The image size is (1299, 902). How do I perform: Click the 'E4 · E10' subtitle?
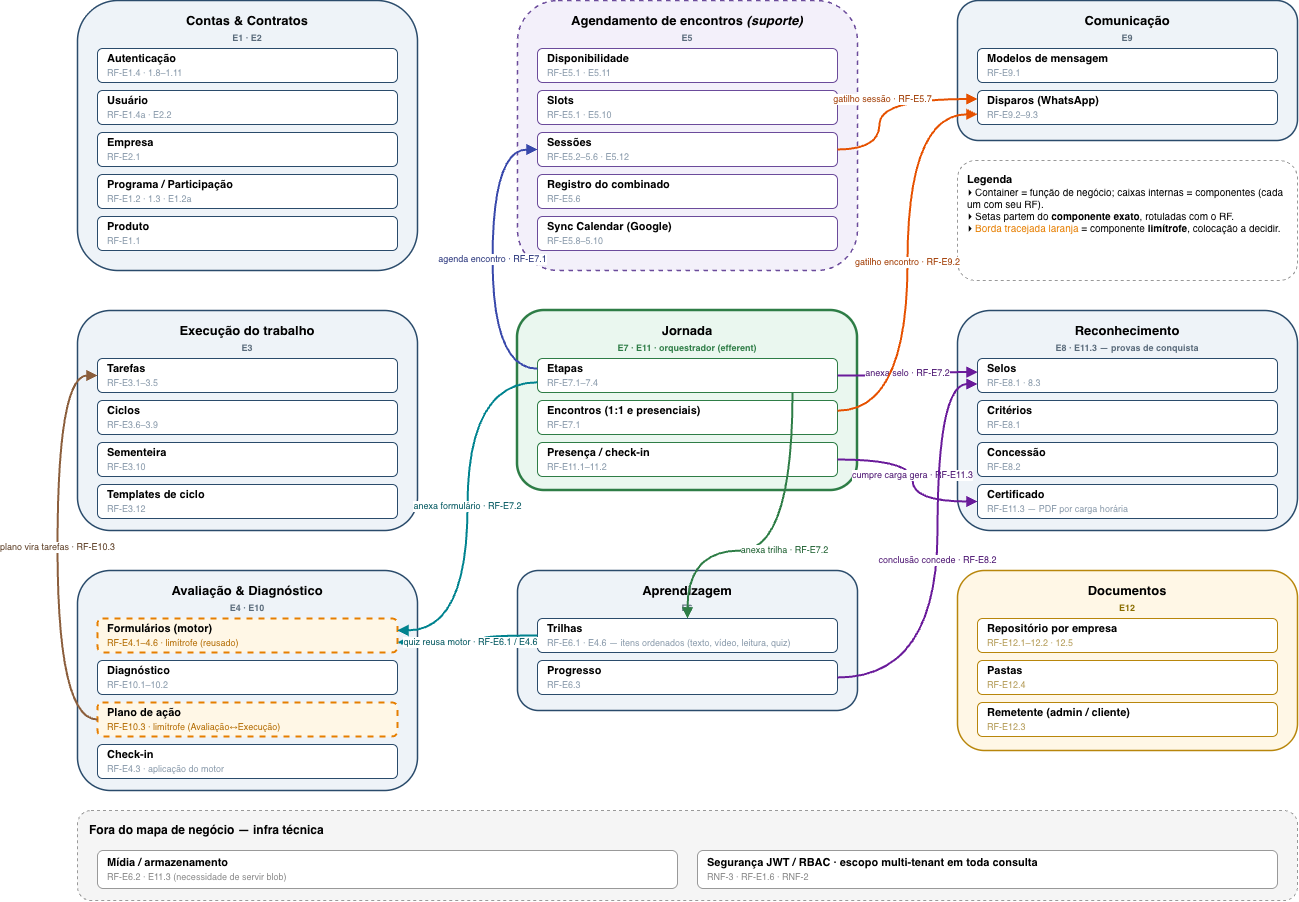[247, 608]
